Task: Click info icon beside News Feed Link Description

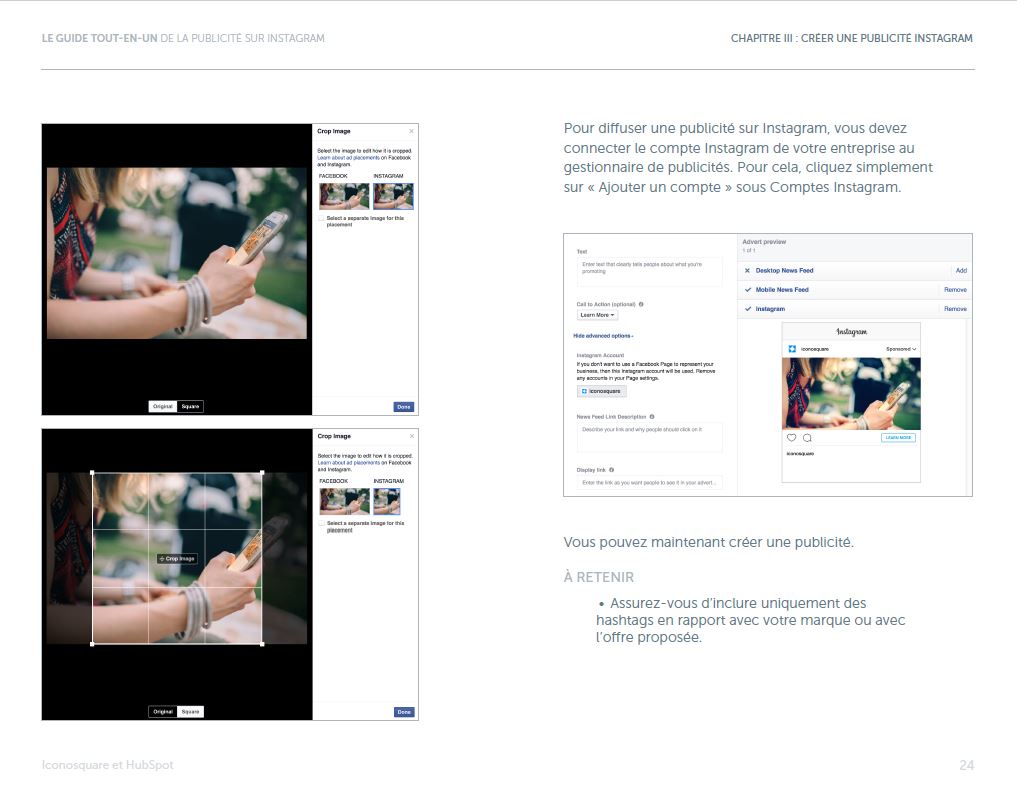Action: click(x=652, y=417)
